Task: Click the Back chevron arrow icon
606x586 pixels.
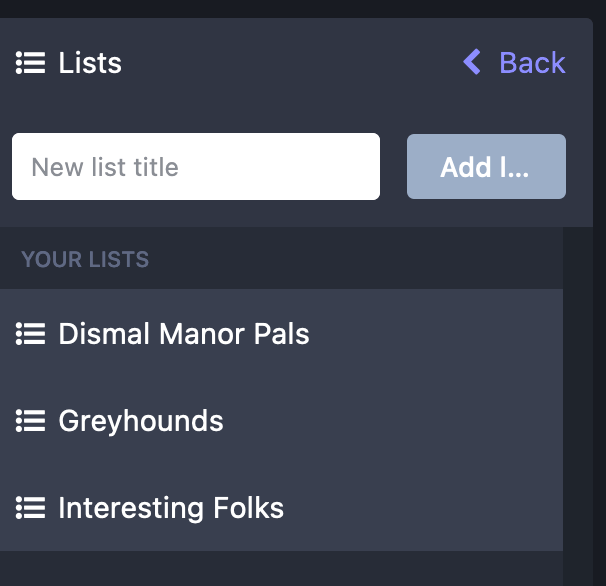Action: [473, 63]
